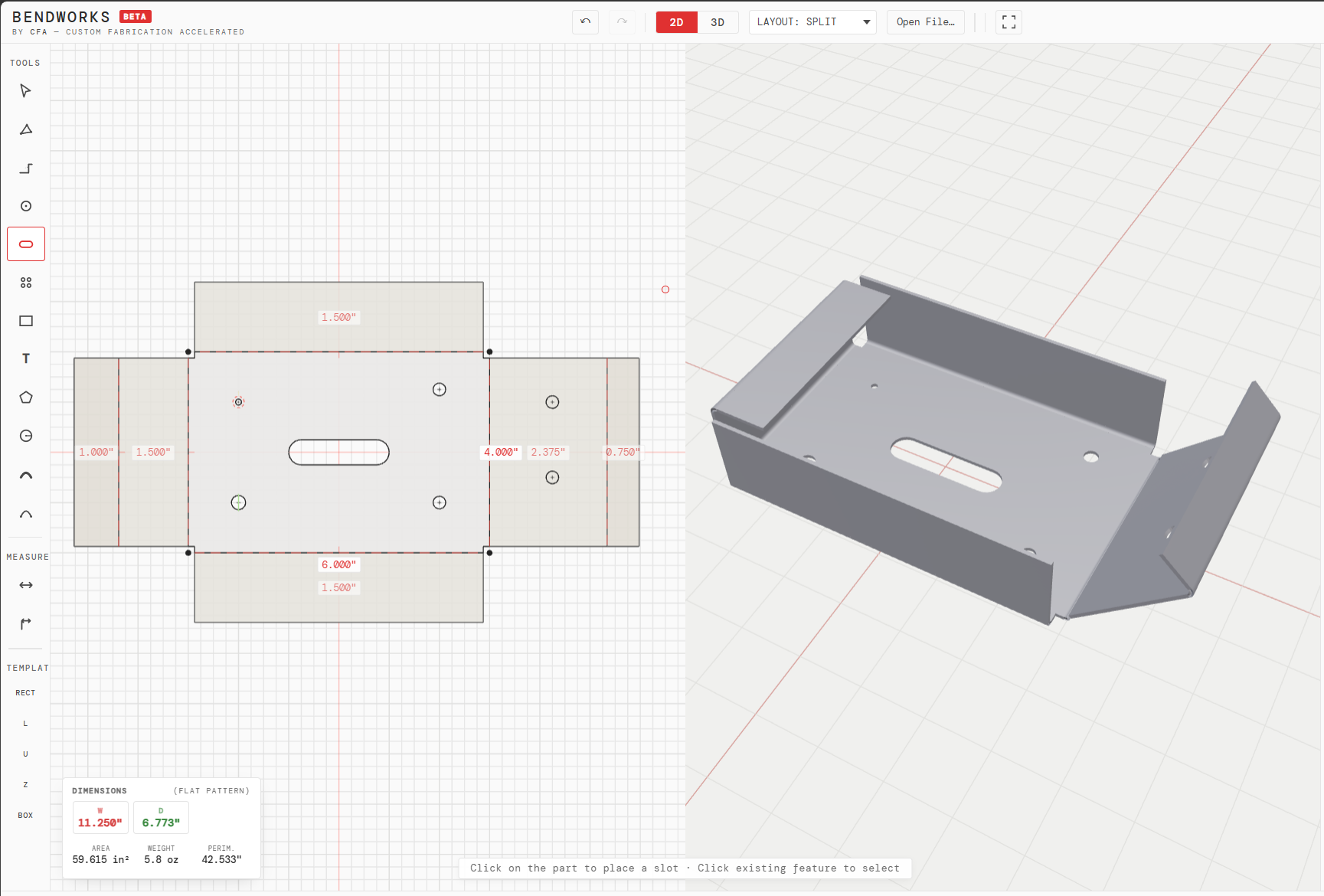The height and width of the screenshot is (896, 1324).
Task: Select the red highlighted hole in the base
Action: click(x=239, y=402)
